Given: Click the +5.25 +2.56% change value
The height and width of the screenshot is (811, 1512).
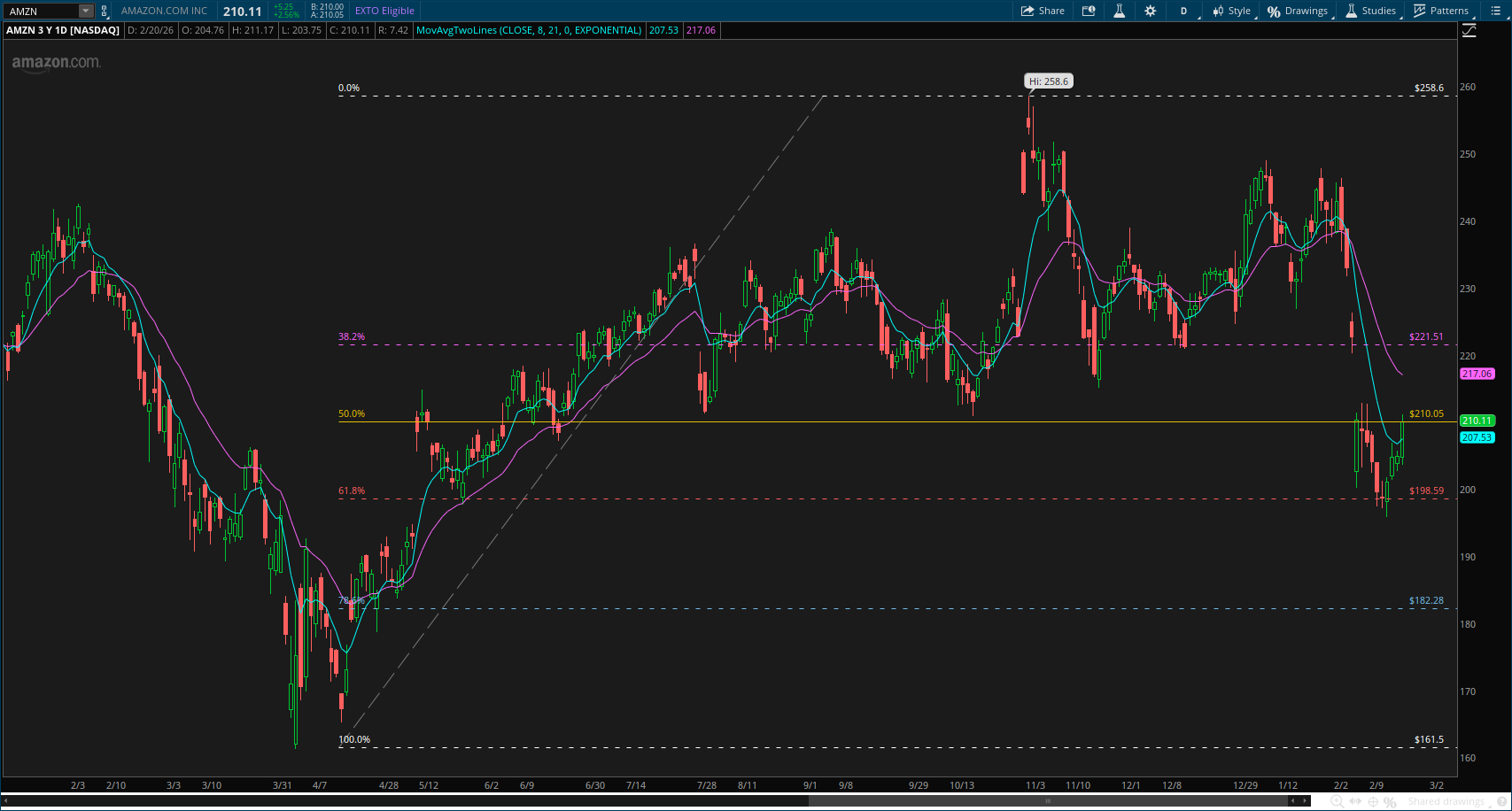Looking at the screenshot, I should [286, 11].
